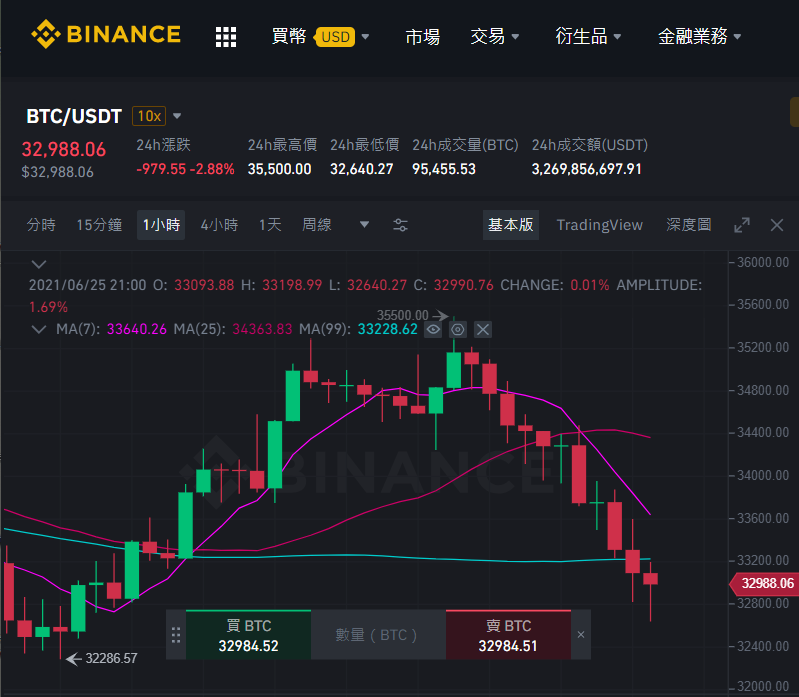
Task: Click the -979.55 -2.88% change value
Action: coord(185,169)
